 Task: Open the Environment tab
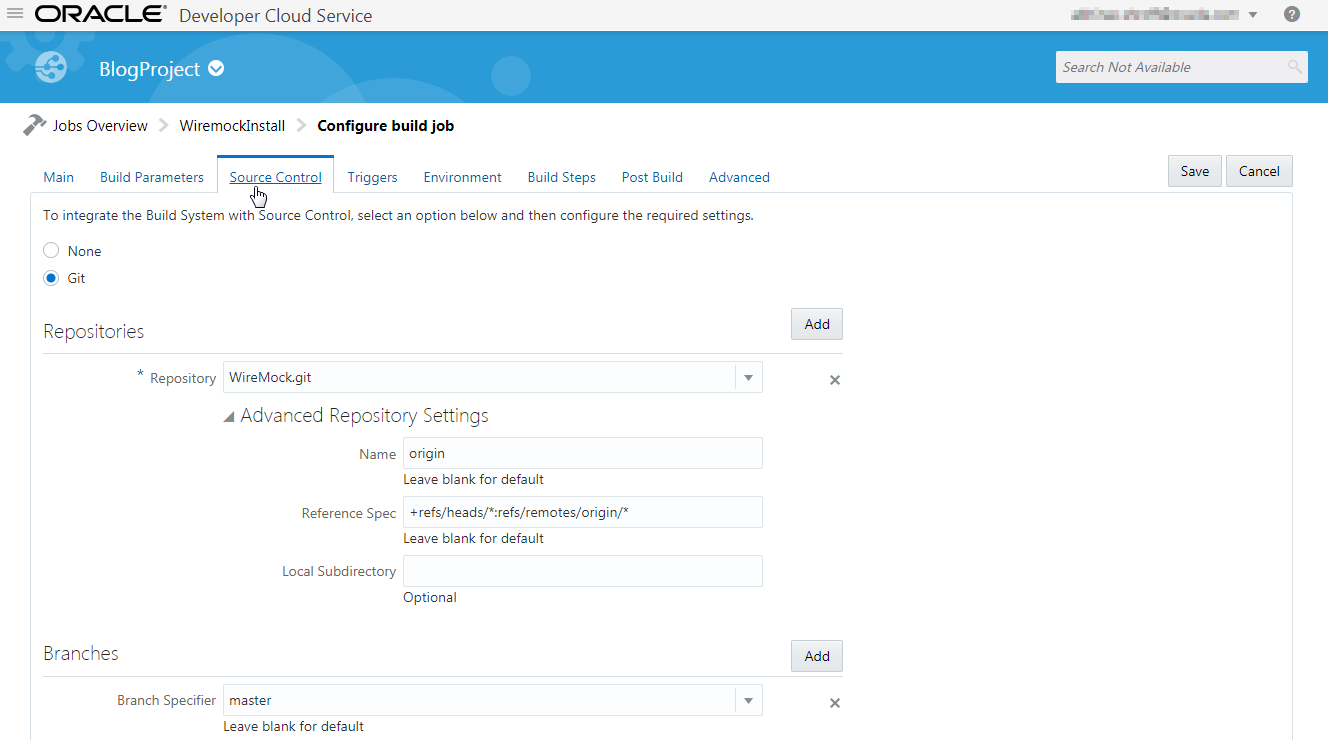click(x=462, y=177)
